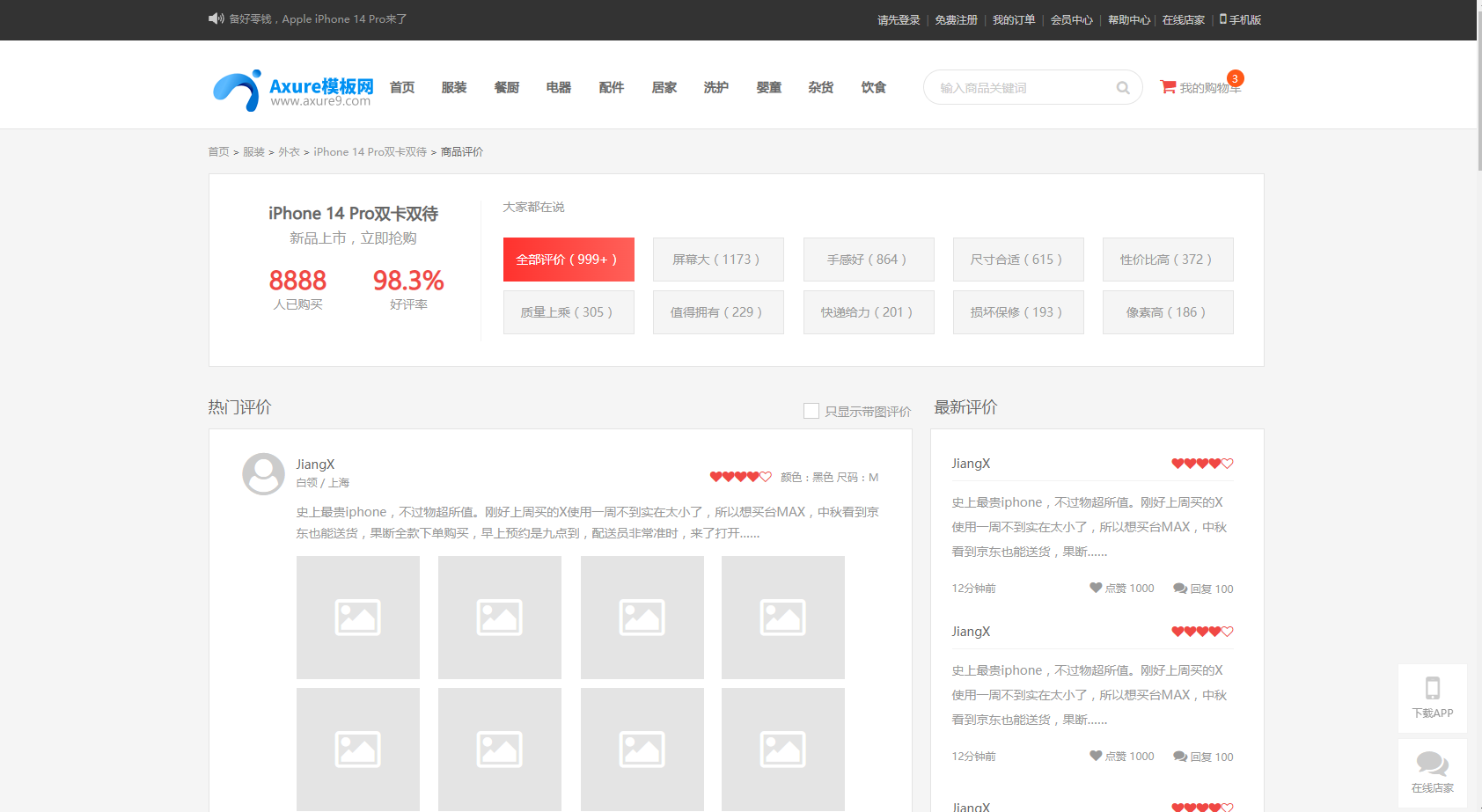Click the phone icon beside 手机版

click(1222, 18)
